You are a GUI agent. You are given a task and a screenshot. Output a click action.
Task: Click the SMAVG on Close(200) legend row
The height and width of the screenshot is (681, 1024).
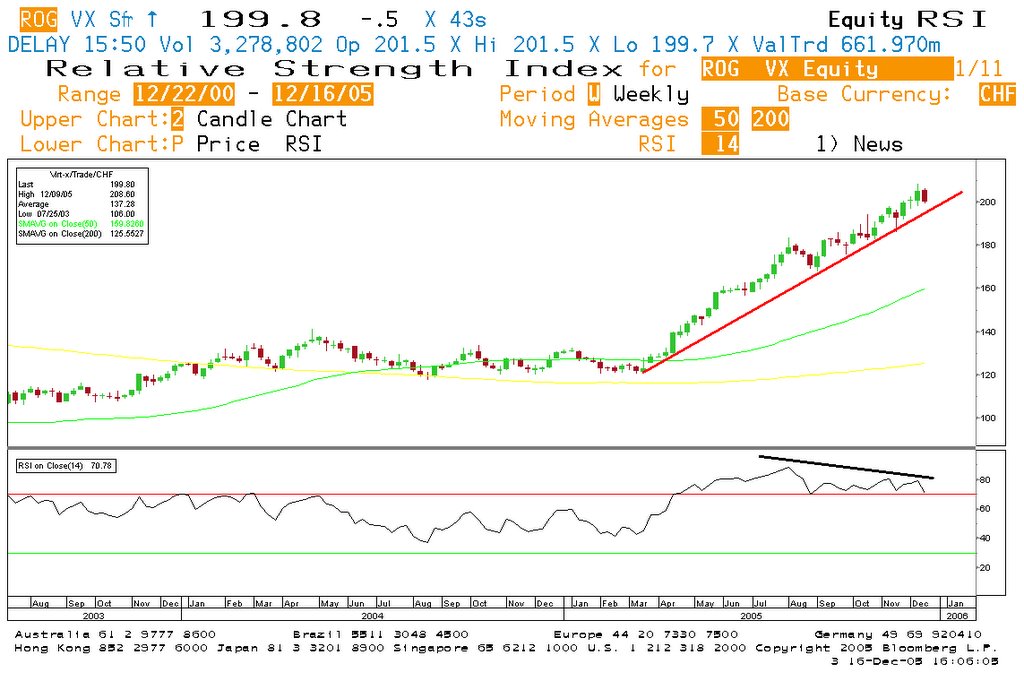(81, 233)
